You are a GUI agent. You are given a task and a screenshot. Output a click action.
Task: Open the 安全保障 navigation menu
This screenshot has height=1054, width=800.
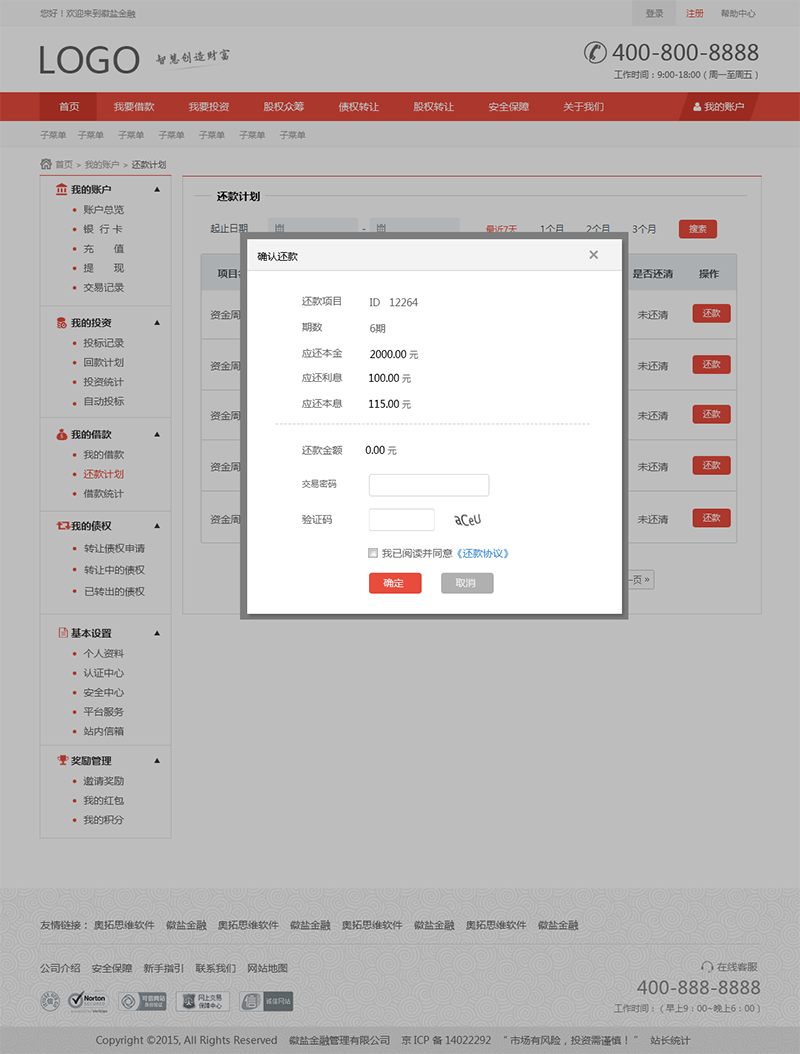[508, 105]
